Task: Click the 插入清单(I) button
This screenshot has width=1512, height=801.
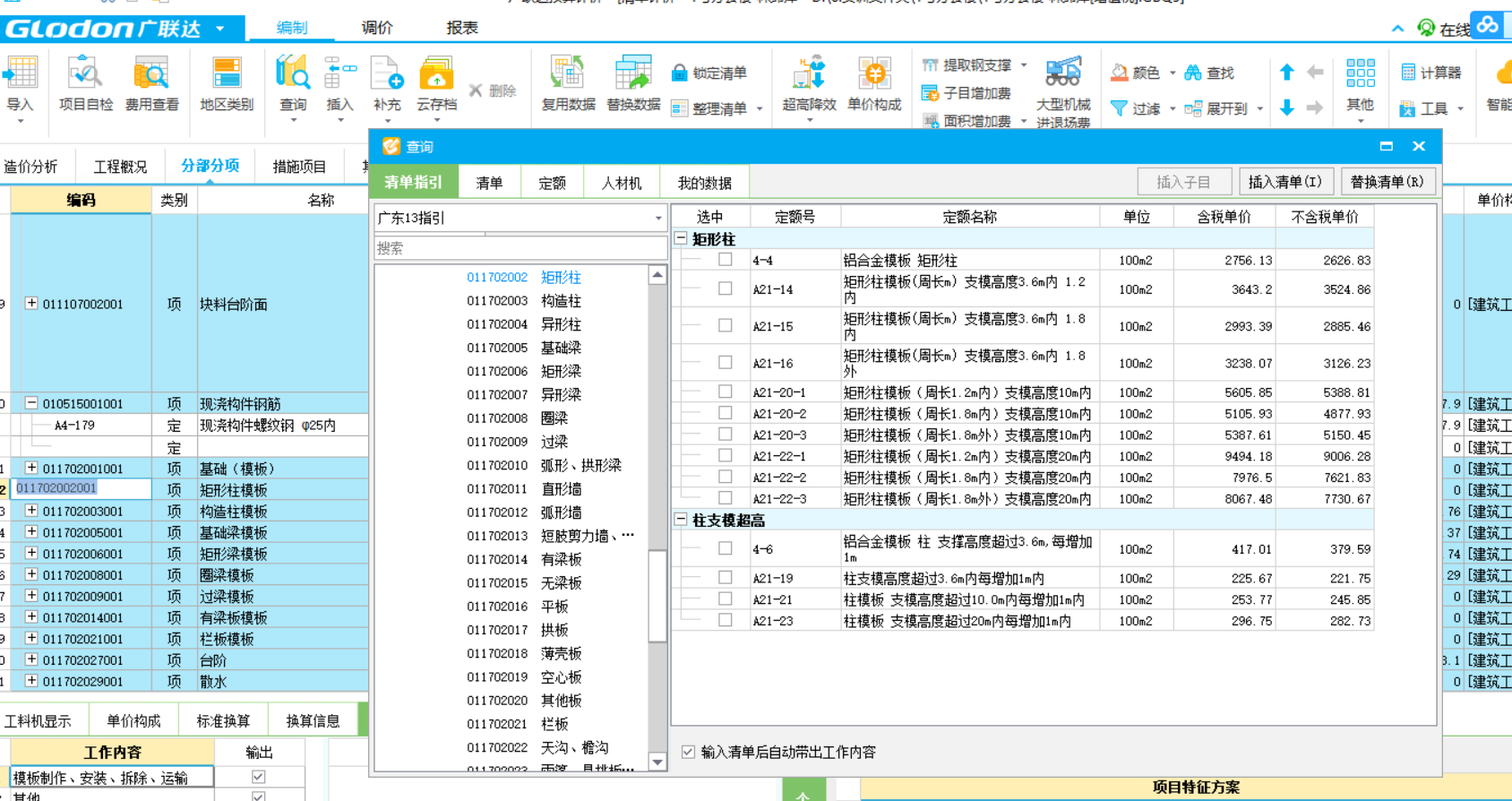Action: click(x=1286, y=182)
